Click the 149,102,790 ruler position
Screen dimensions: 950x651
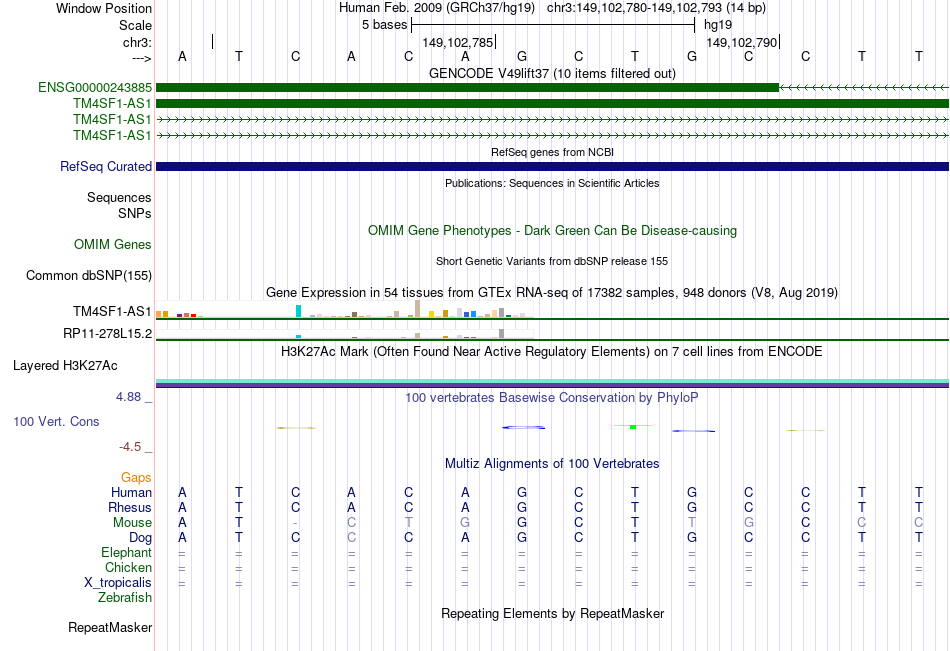point(742,42)
